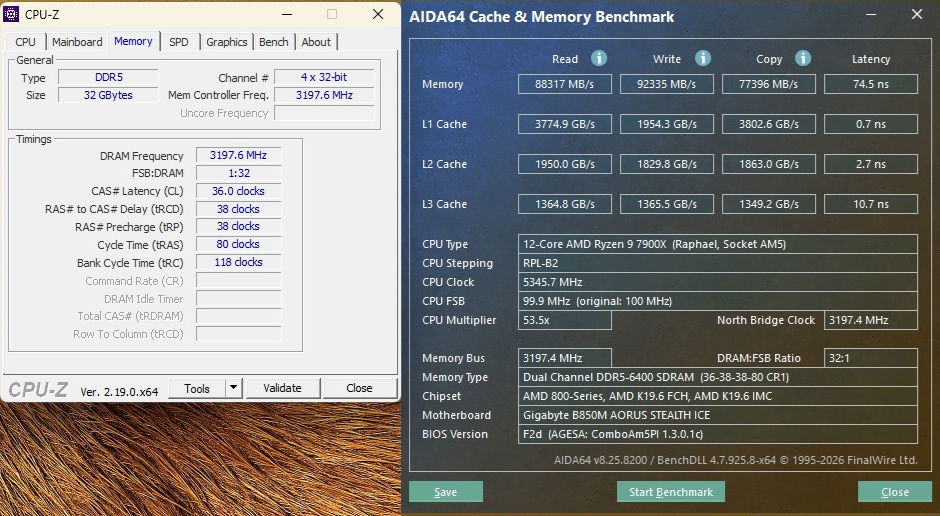Go to the Bench tab
Viewport: 940px width, 516px height.
tap(273, 42)
